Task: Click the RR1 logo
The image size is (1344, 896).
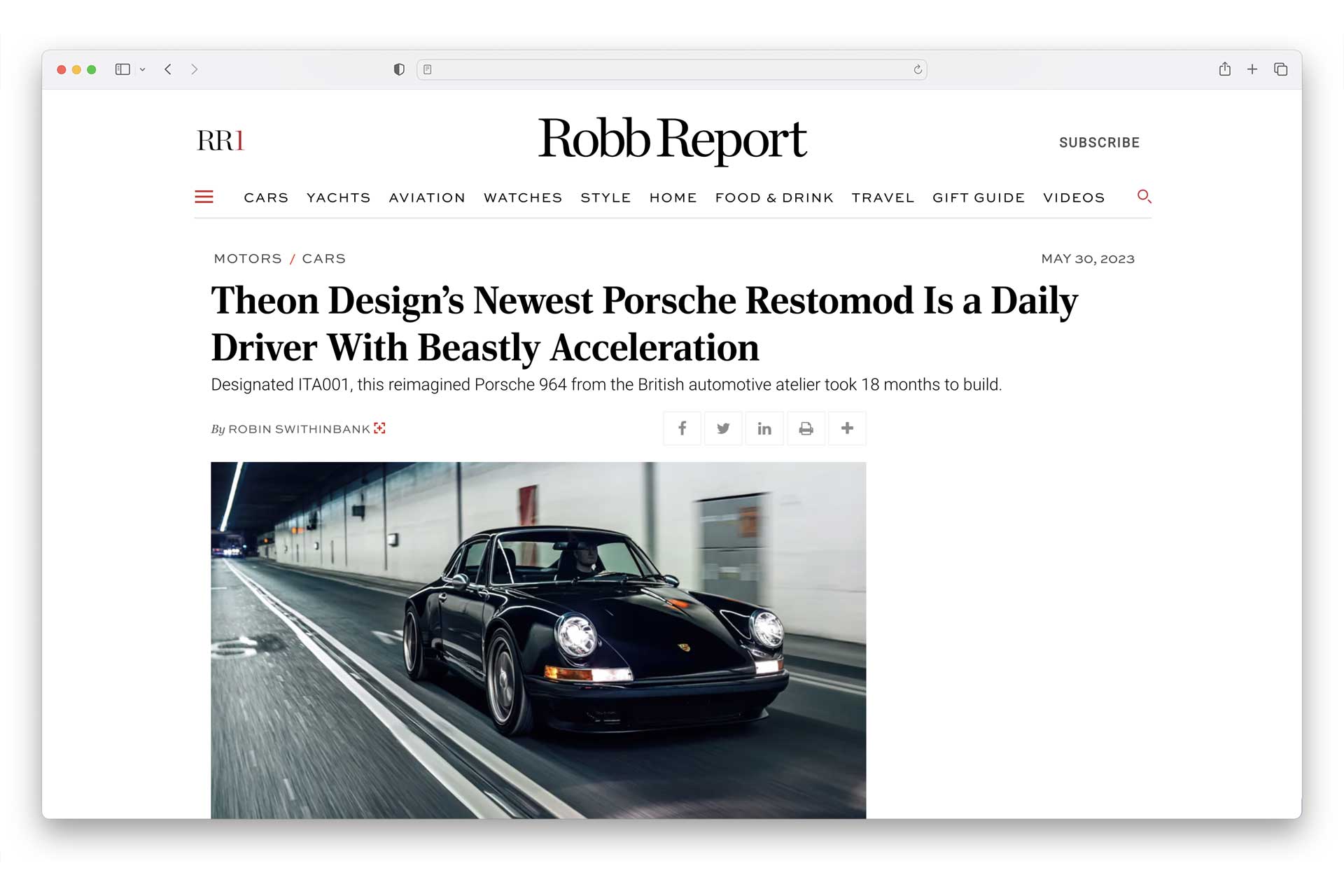Action: coord(220,141)
